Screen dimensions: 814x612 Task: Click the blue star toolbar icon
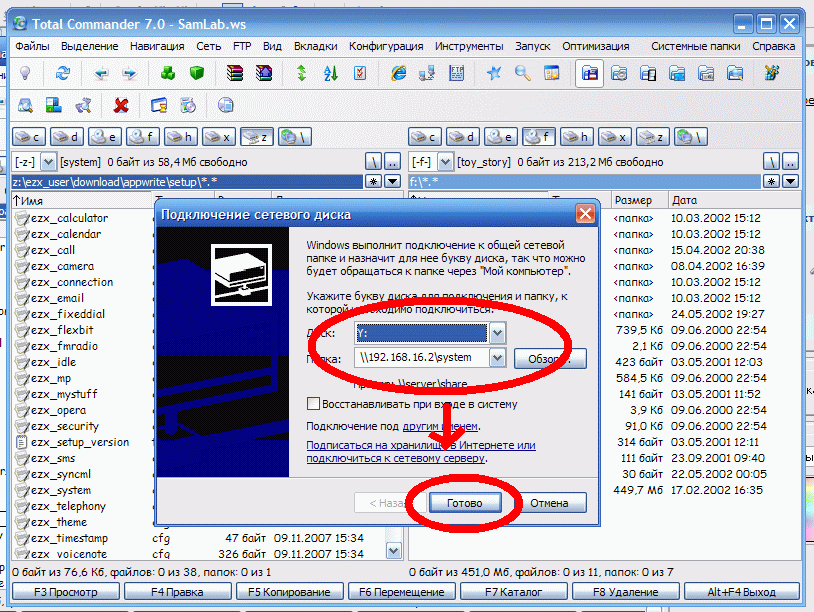tap(494, 74)
